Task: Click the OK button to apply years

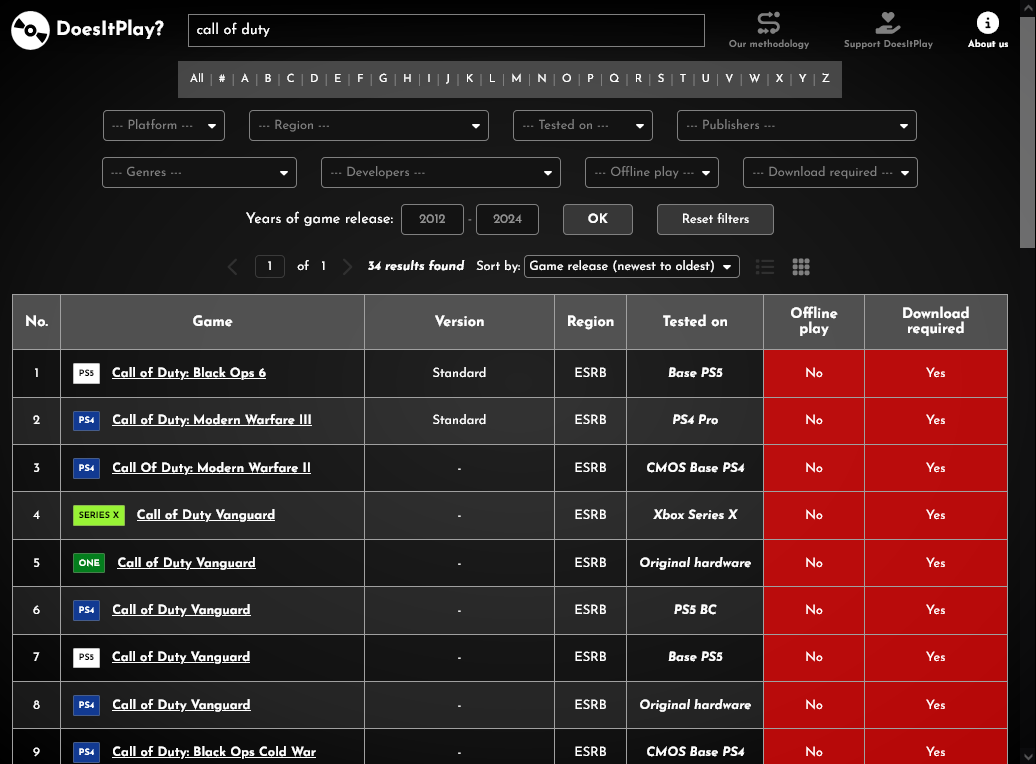Action: coord(598,219)
